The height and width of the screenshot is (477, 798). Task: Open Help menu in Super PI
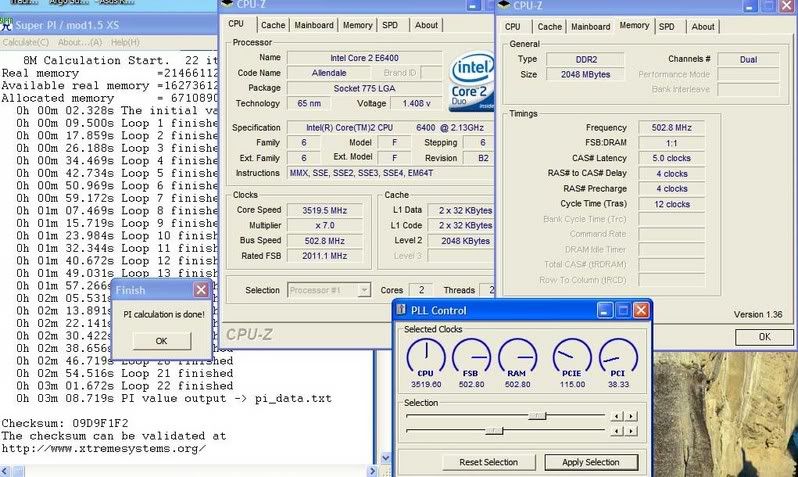pos(125,42)
